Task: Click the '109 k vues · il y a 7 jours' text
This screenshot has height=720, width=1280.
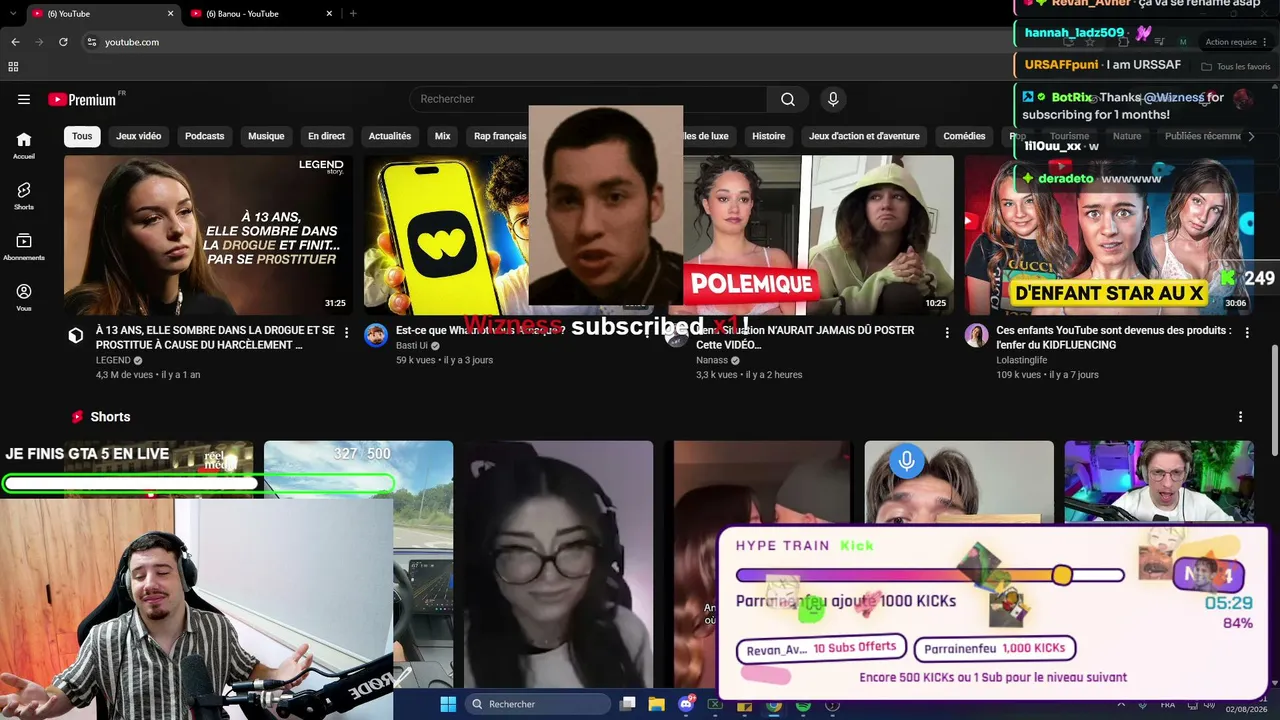Action: pyautogui.click(x=1047, y=375)
